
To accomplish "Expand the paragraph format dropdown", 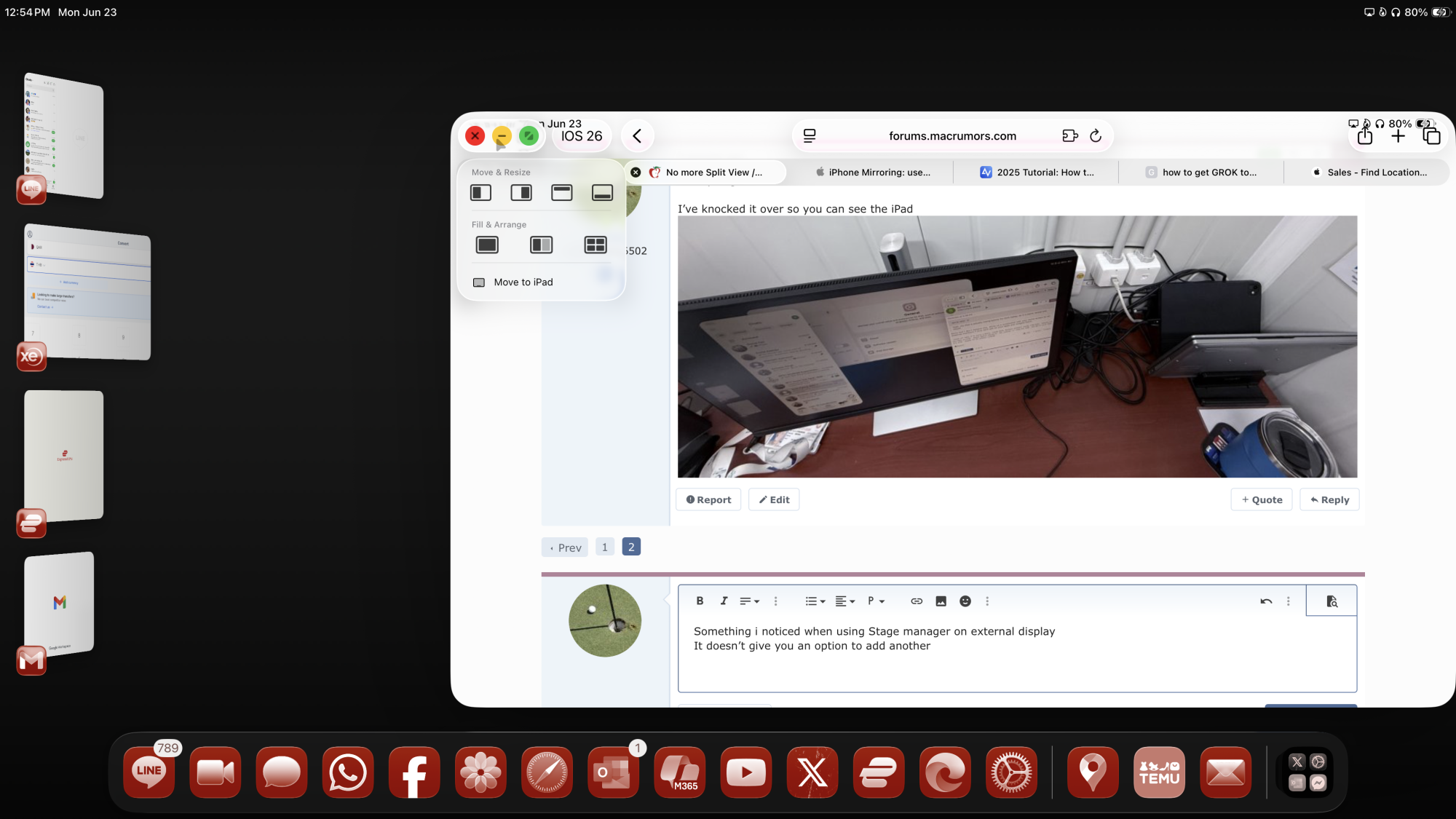I will 876,601.
